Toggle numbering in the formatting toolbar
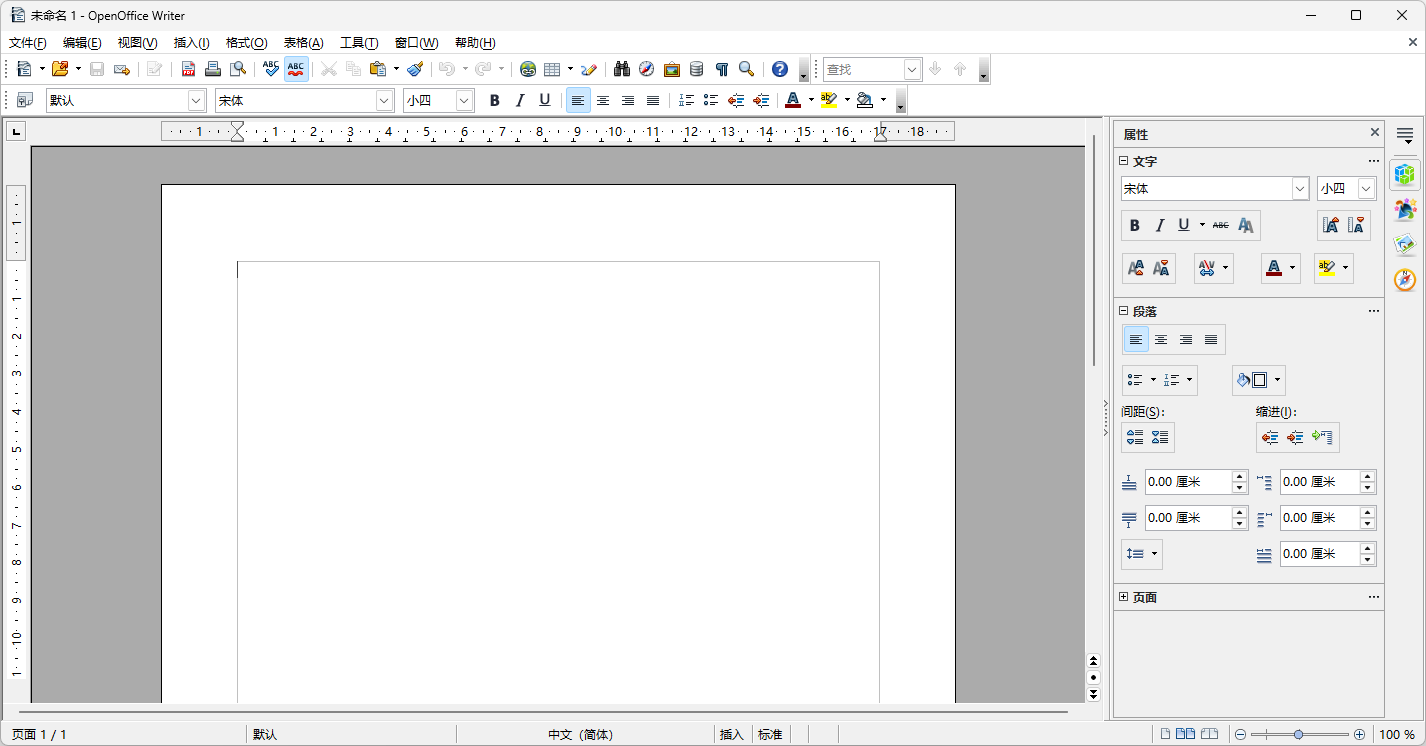The height and width of the screenshot is (746, 1426). click(x=686, y=100)
